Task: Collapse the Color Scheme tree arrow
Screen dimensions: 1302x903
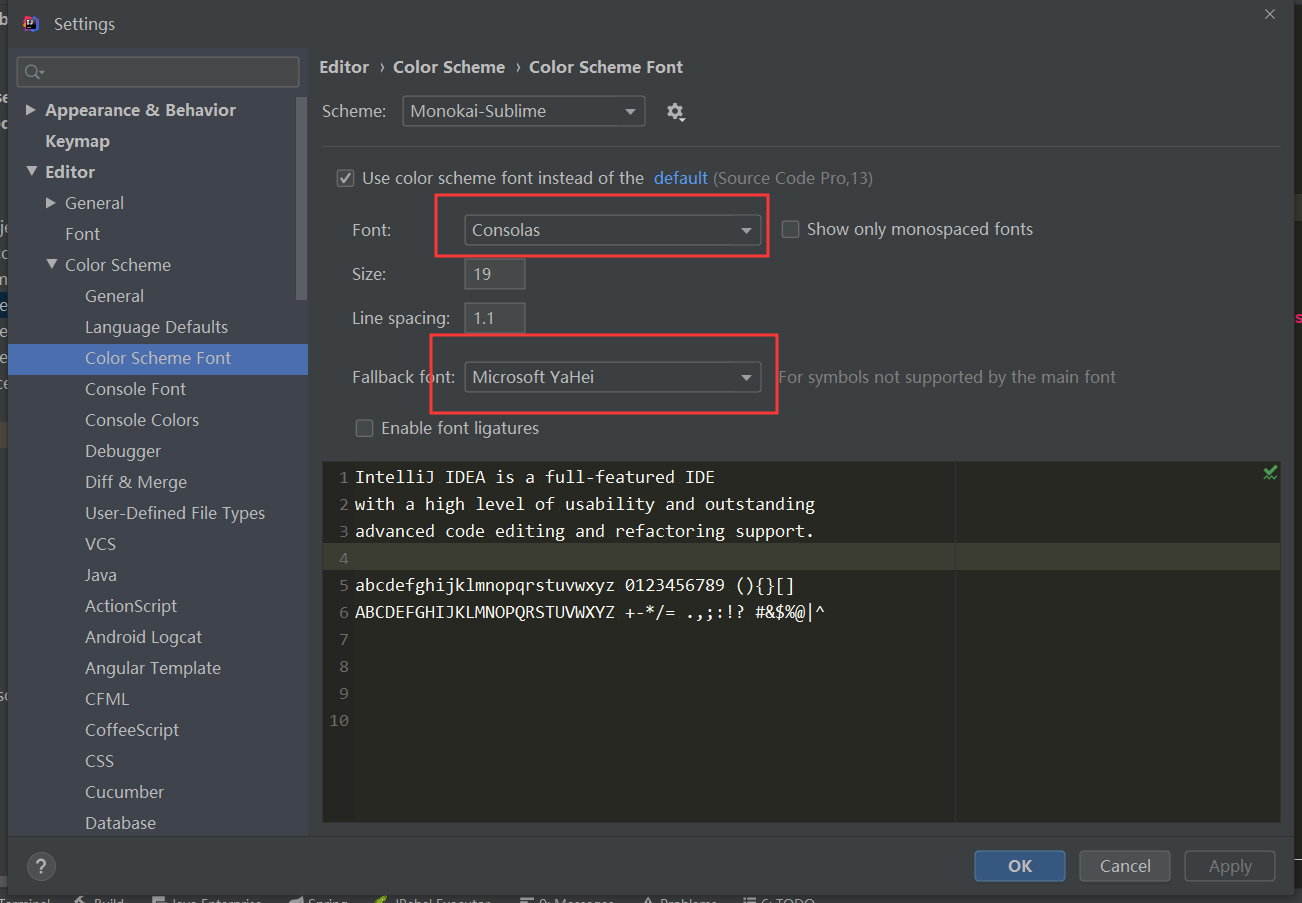Action: [51, 265]
